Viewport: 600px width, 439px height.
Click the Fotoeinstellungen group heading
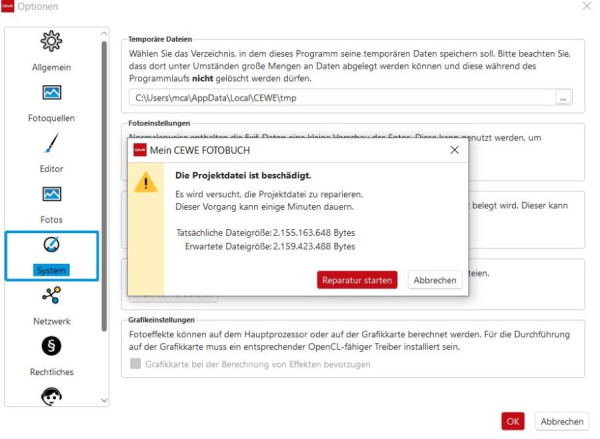pos(159,123)
